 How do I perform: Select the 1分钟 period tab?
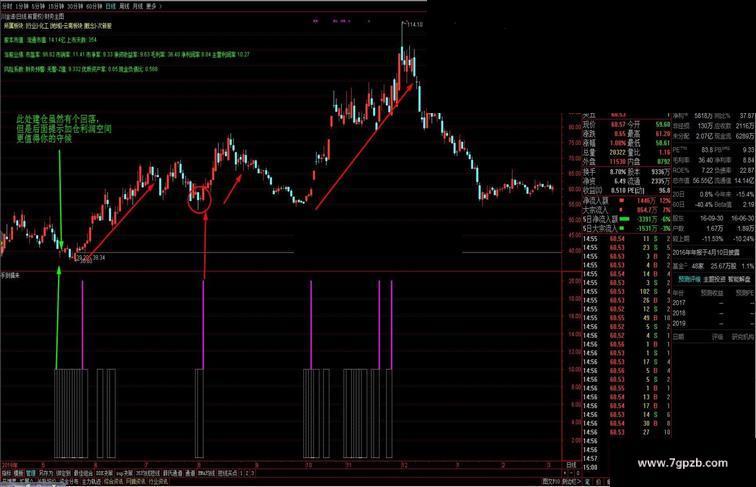(x=22, y=6)
